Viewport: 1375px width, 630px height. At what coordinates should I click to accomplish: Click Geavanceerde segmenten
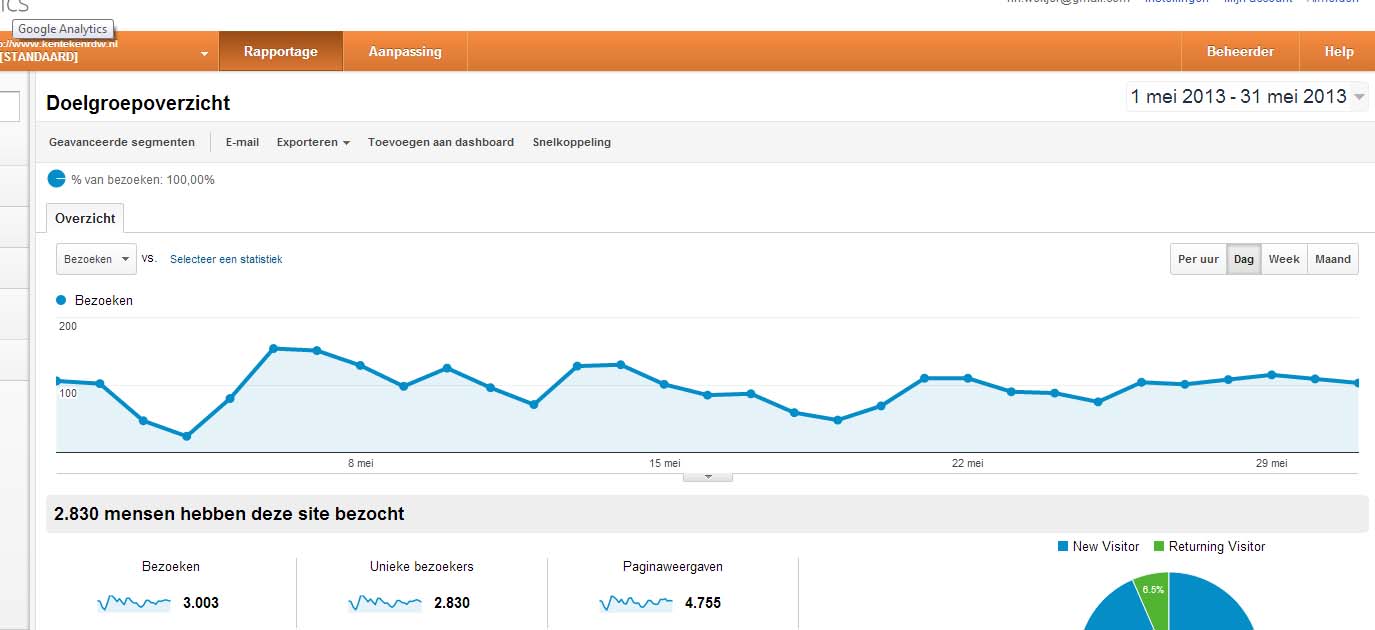[122, 142]
